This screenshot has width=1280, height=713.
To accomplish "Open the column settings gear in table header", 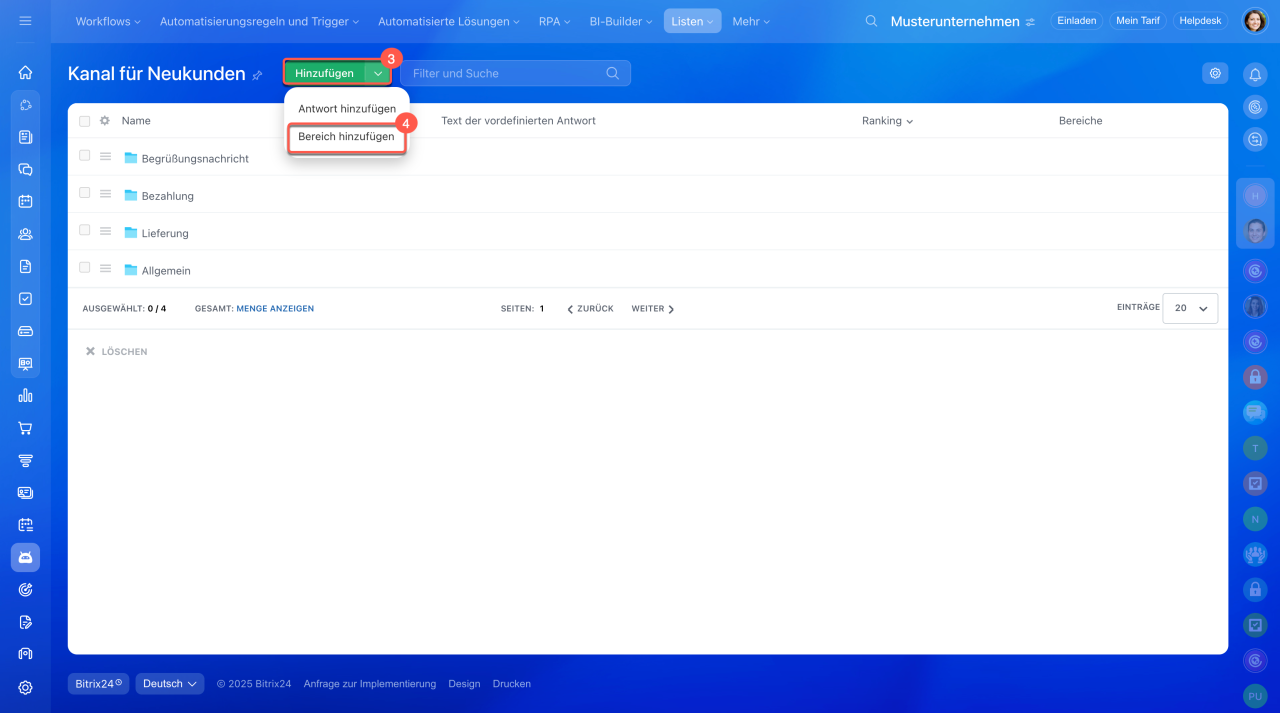I will 105,120.
